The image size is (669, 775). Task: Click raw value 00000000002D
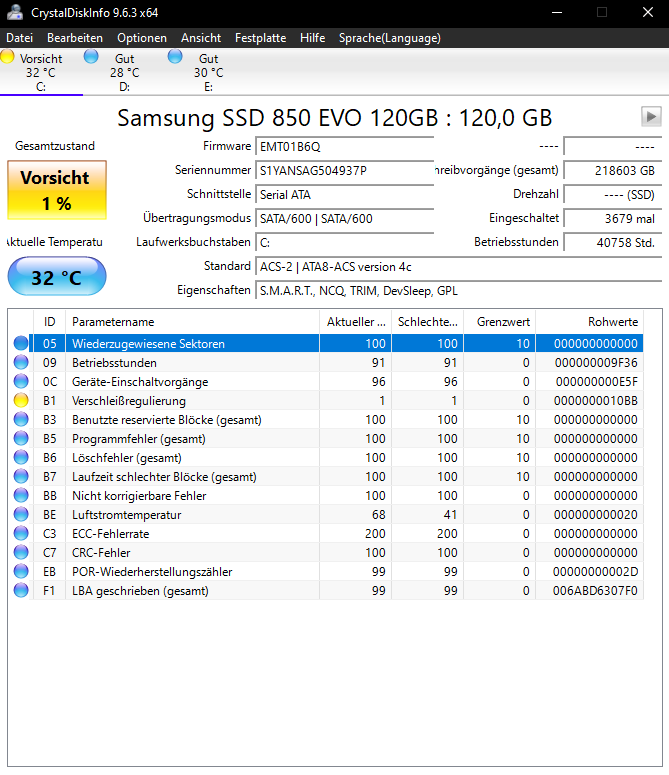pyautogui.click(x=595, y=572)
